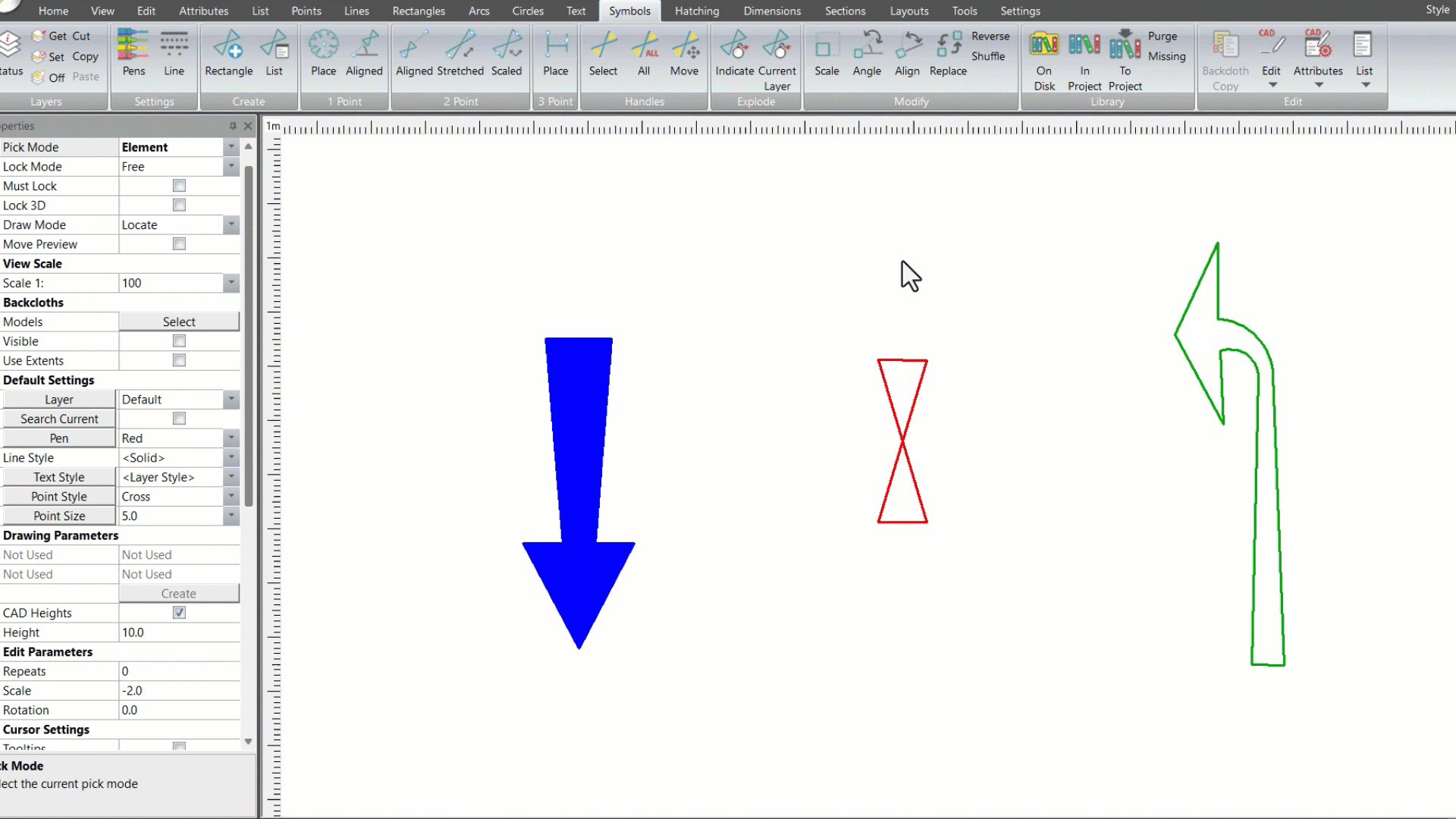Screen dimensions: 1456x819
Task: Activate the Replace tool
Action: 947,53
